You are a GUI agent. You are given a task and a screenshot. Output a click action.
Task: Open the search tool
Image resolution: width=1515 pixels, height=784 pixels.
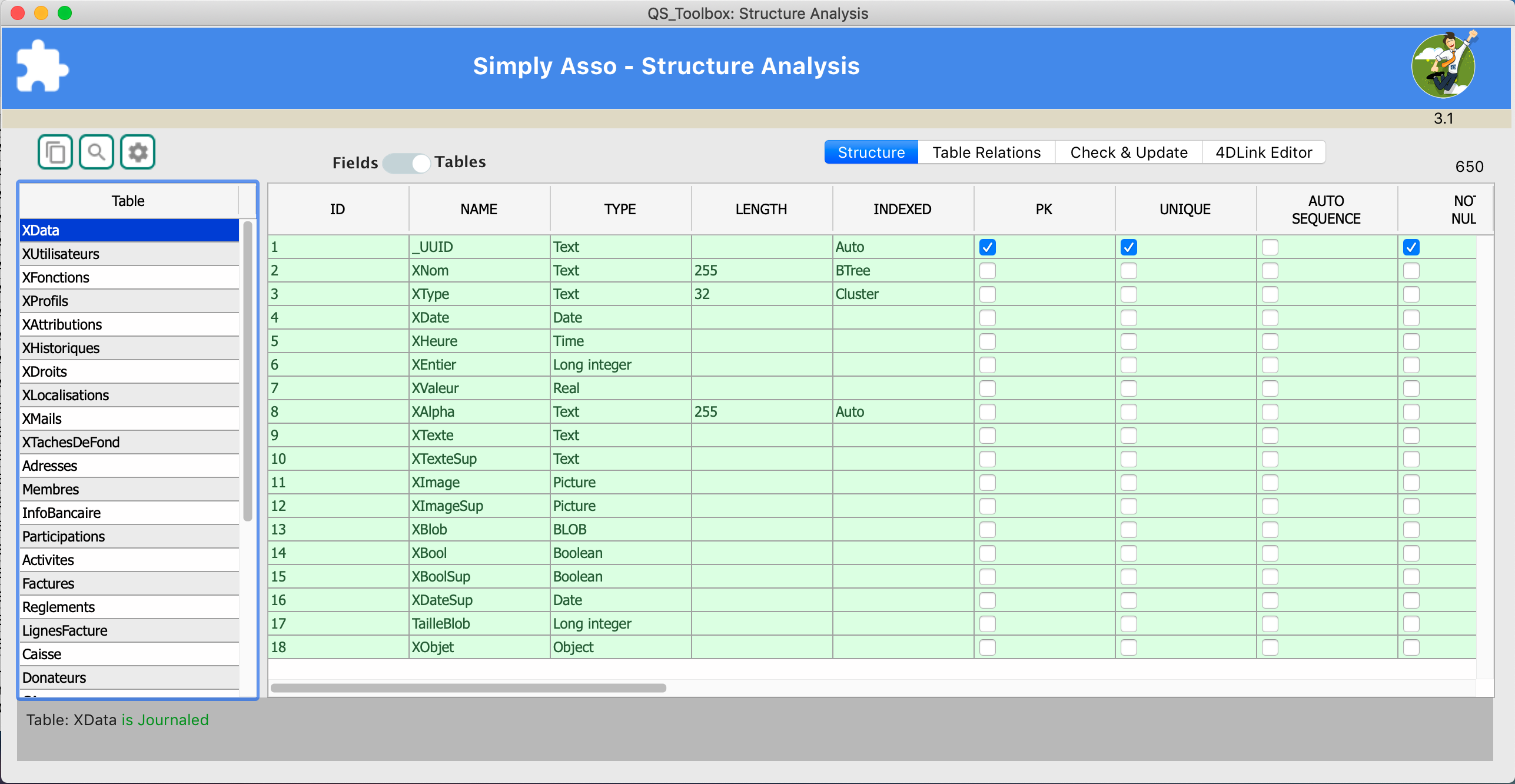(x=96, y=152)
